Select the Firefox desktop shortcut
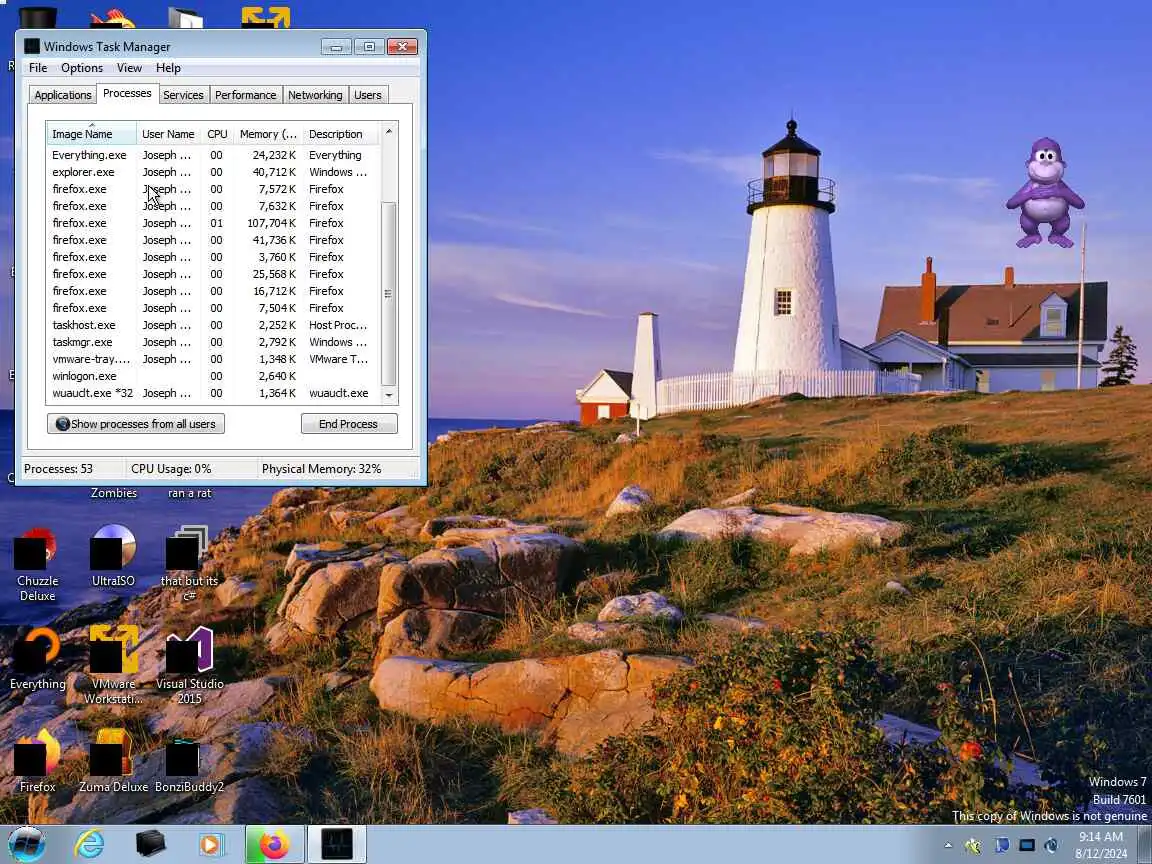 pos(37,761)
